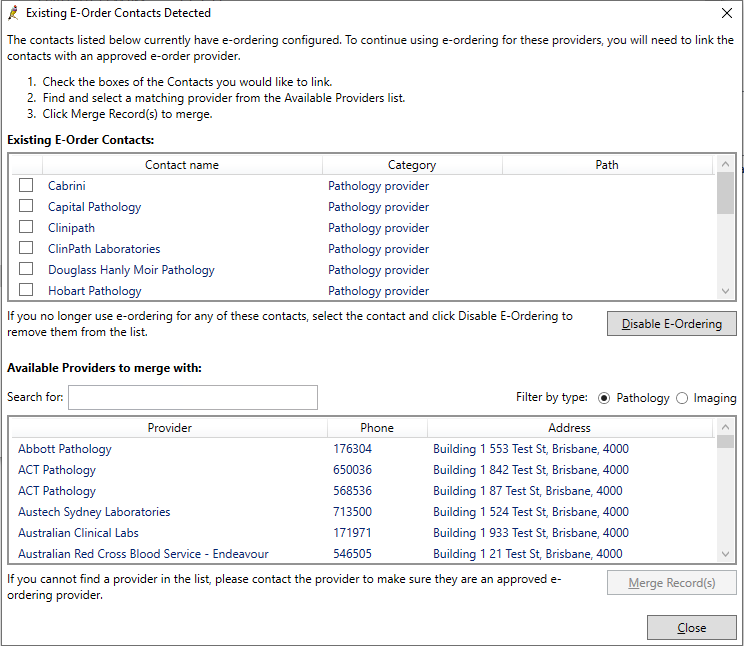This screenshot has width=744, height=646.
Task: Click address Building 1 21 Test St
Action: pyautogui.click(x=528, y=553)
